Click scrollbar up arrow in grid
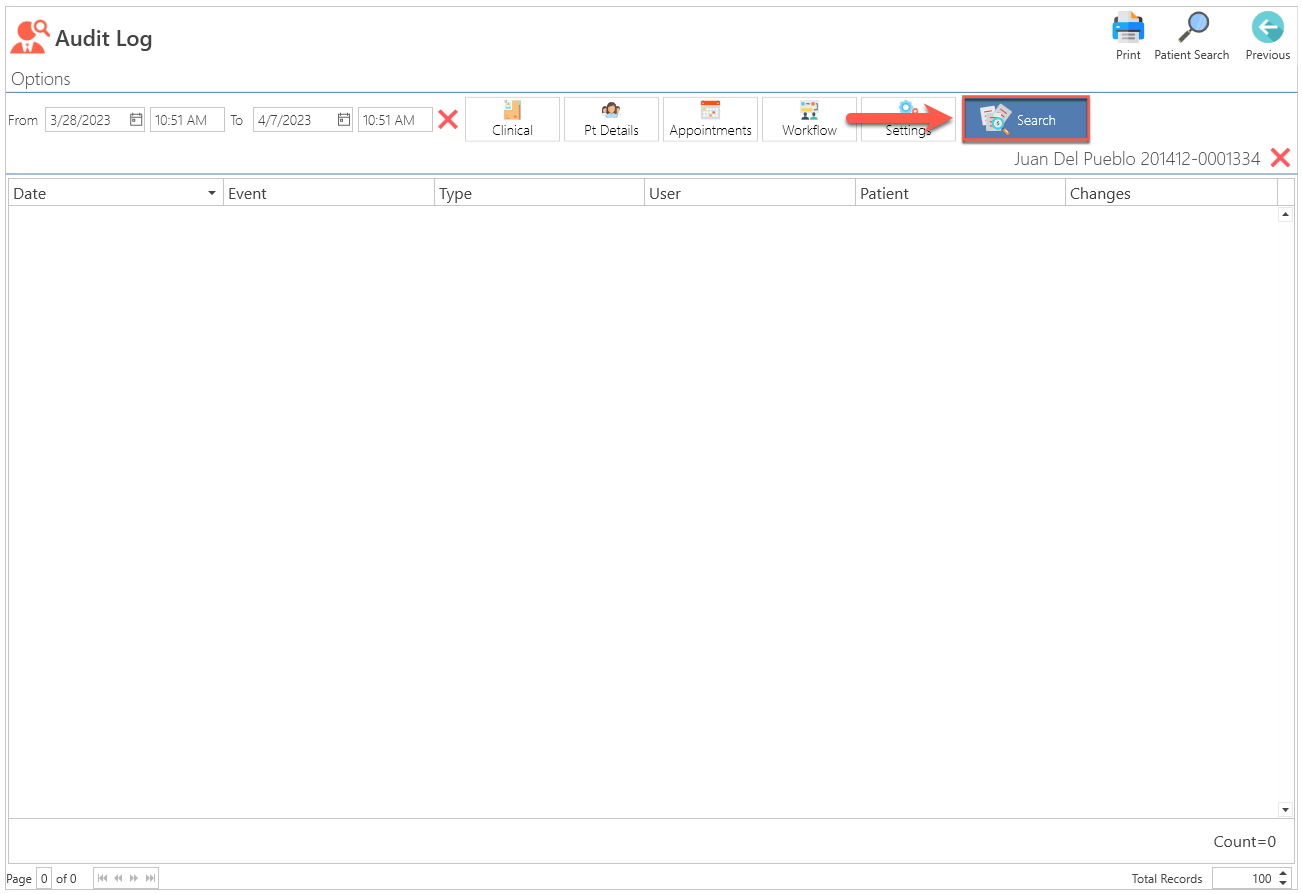1302x894 pixels. 1285,214
